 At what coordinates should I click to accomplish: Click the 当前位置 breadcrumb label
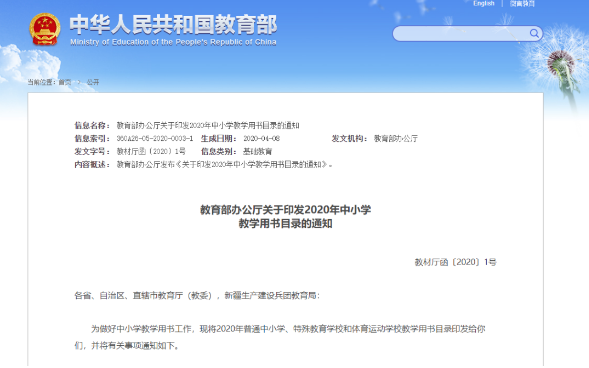(x=41, y=82)
